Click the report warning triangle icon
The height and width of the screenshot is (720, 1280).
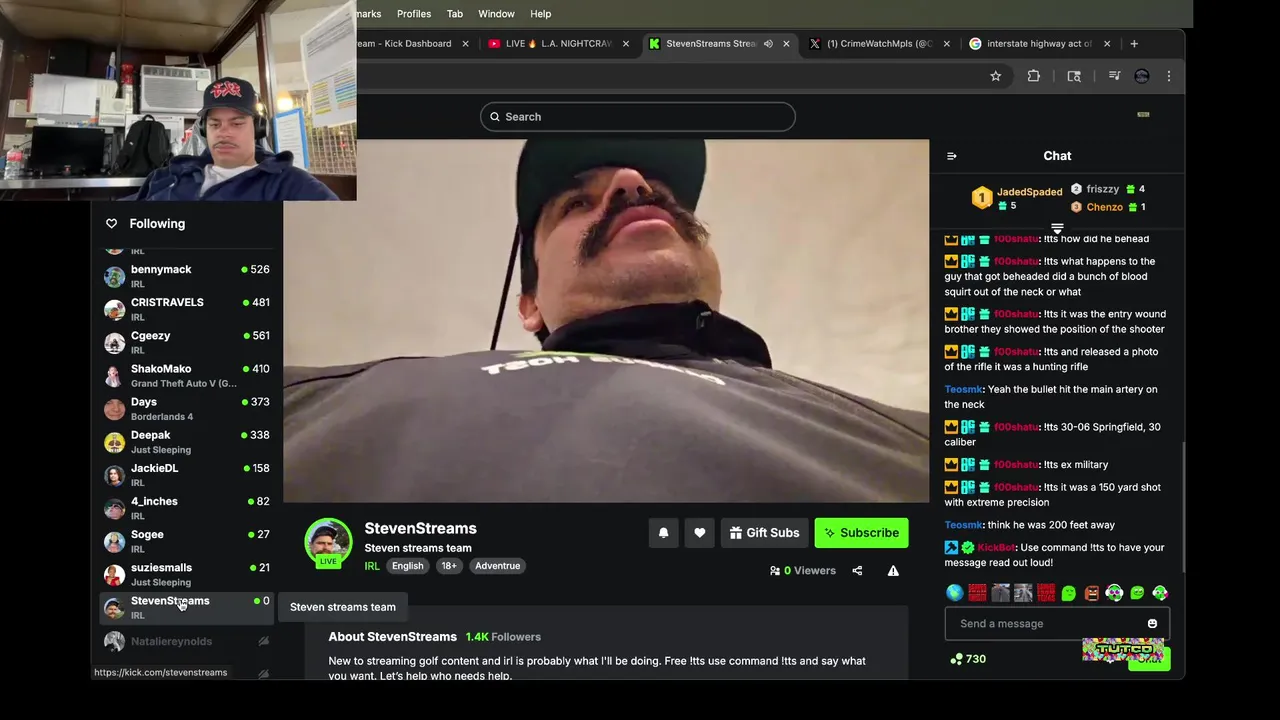coord(893,571)
